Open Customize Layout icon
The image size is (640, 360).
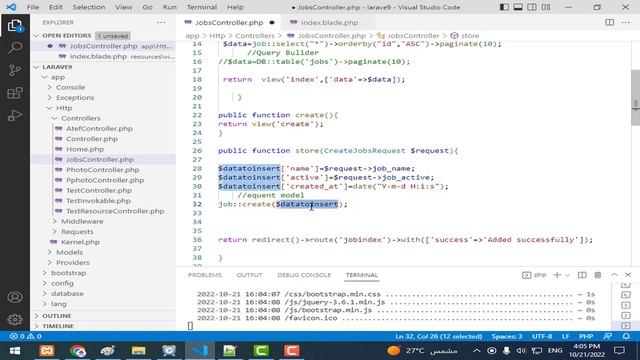coord(546,7)
